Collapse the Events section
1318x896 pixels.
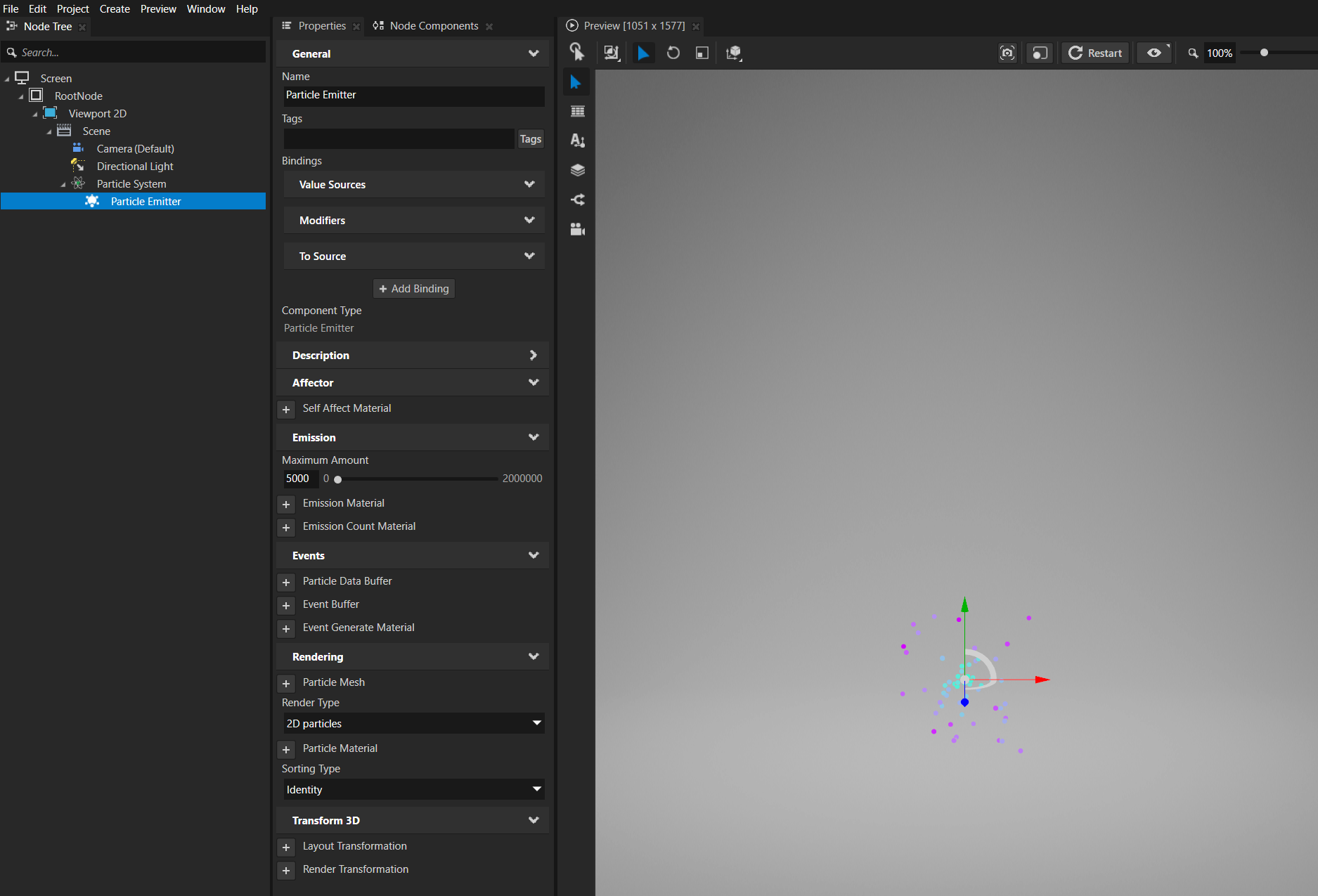click(534, 555)
